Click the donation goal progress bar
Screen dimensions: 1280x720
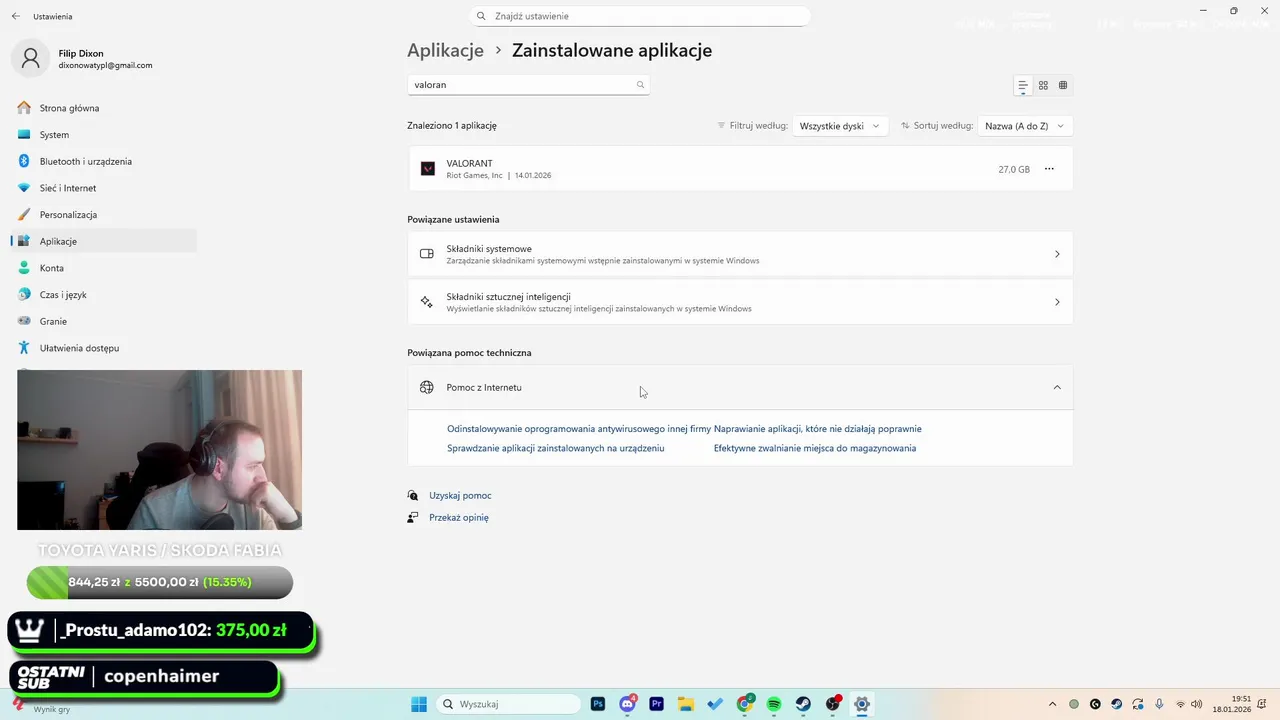click(160, 582)
